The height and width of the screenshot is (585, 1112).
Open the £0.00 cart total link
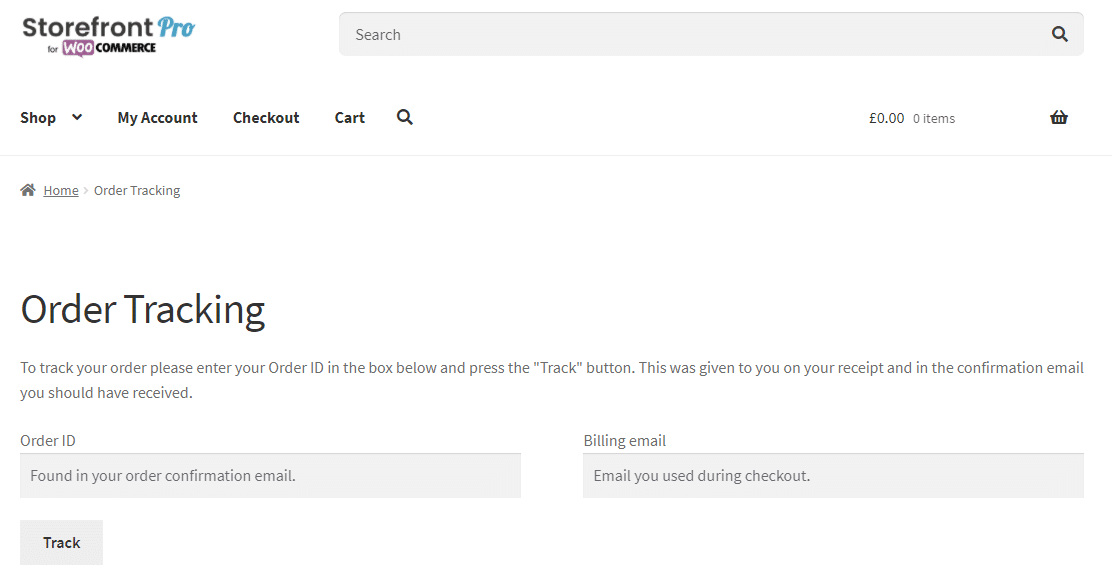pos(886,118)
